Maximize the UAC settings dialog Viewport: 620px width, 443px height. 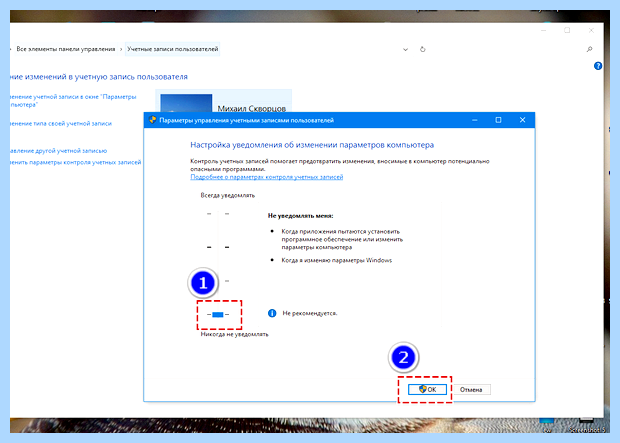tap(498, 120)
